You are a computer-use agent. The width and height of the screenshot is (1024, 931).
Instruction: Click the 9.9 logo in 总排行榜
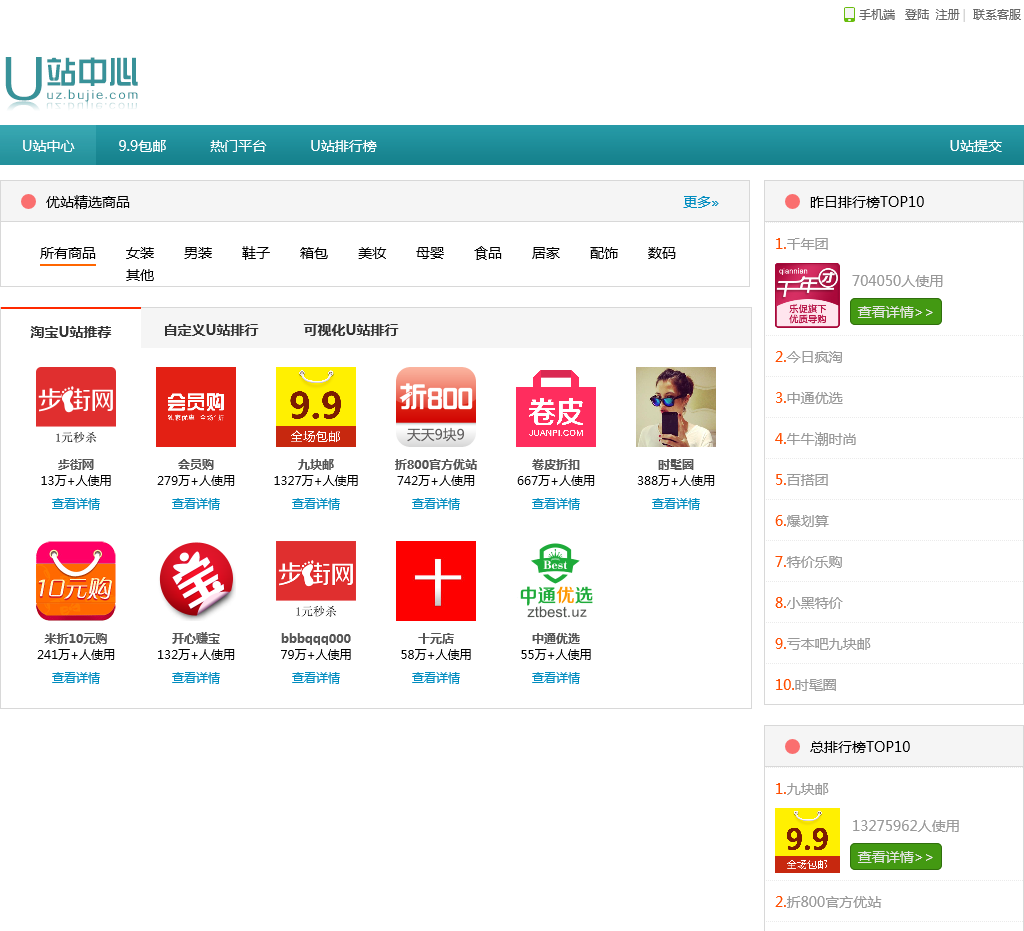pos(807,840)
